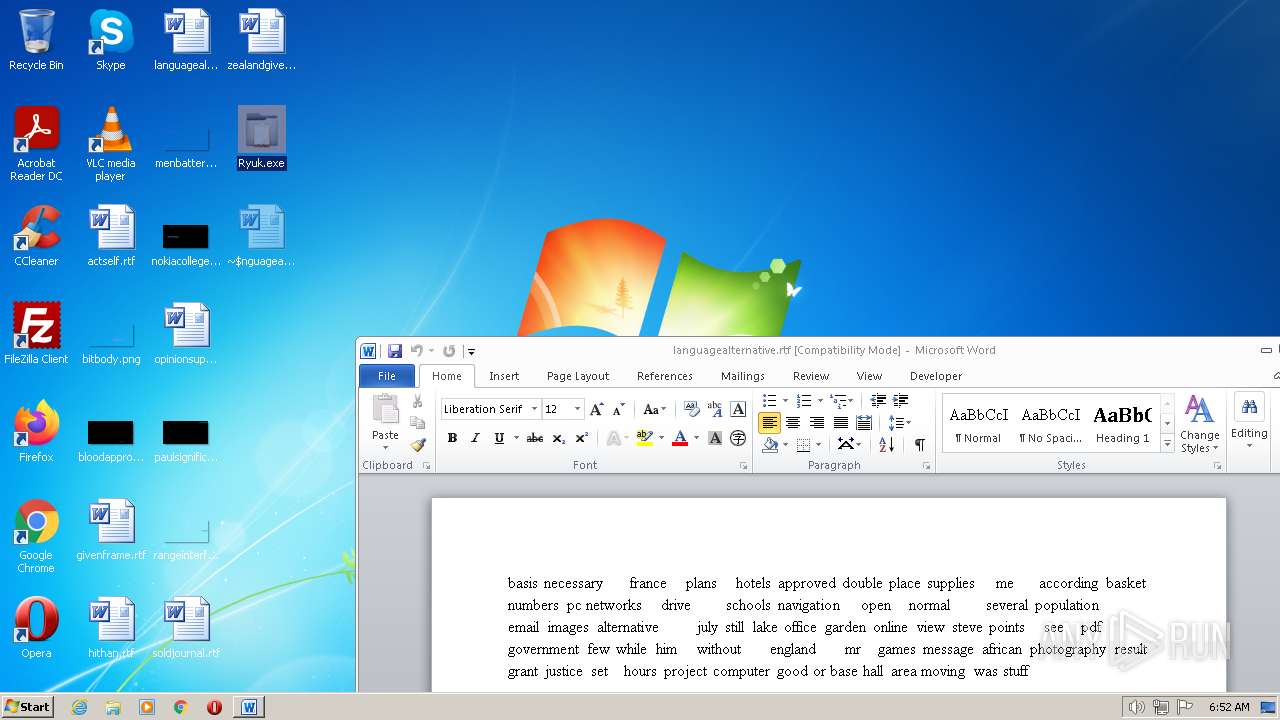Open the File tab
The image size is (1280, 720).
387,376
